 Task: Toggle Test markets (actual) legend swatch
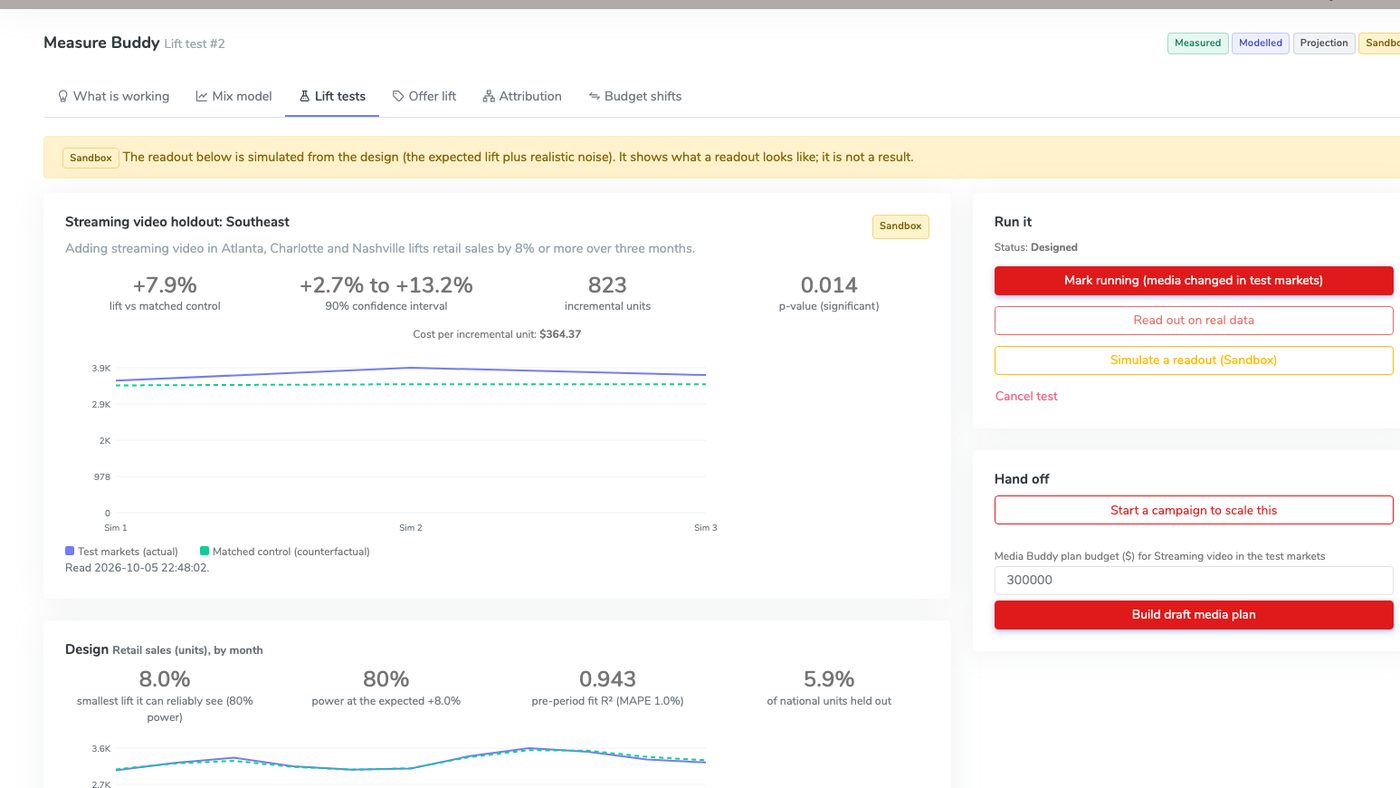click(x=70, y=551)
